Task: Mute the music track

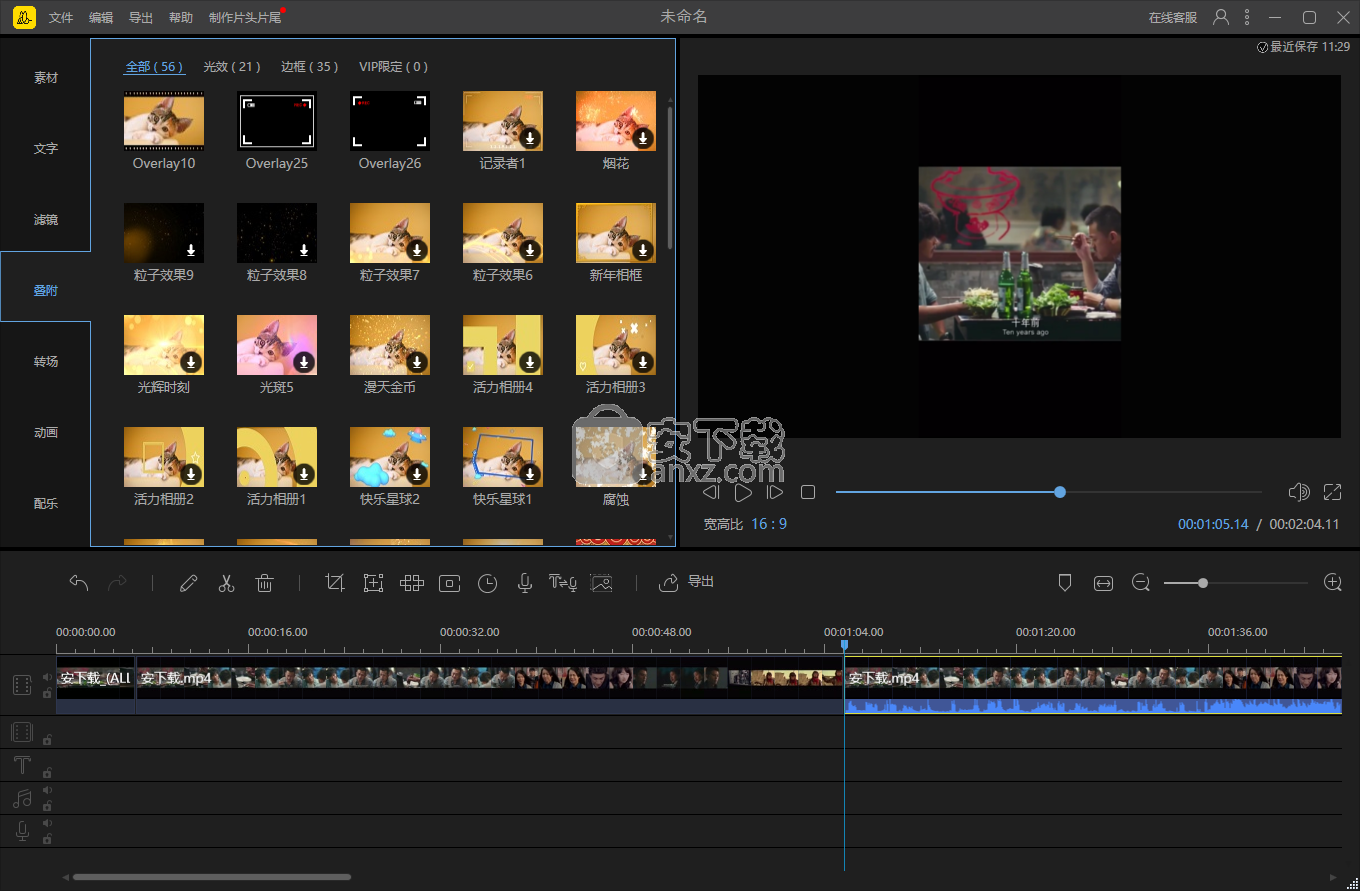Action: point(46,790)
